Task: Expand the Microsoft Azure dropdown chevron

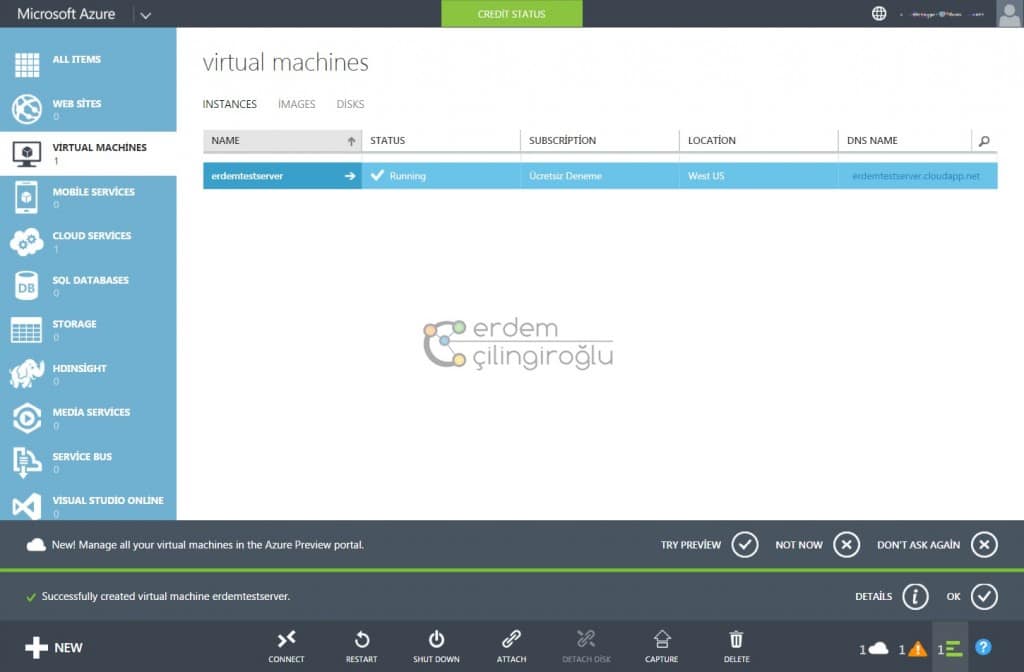Action: point(146,15)
